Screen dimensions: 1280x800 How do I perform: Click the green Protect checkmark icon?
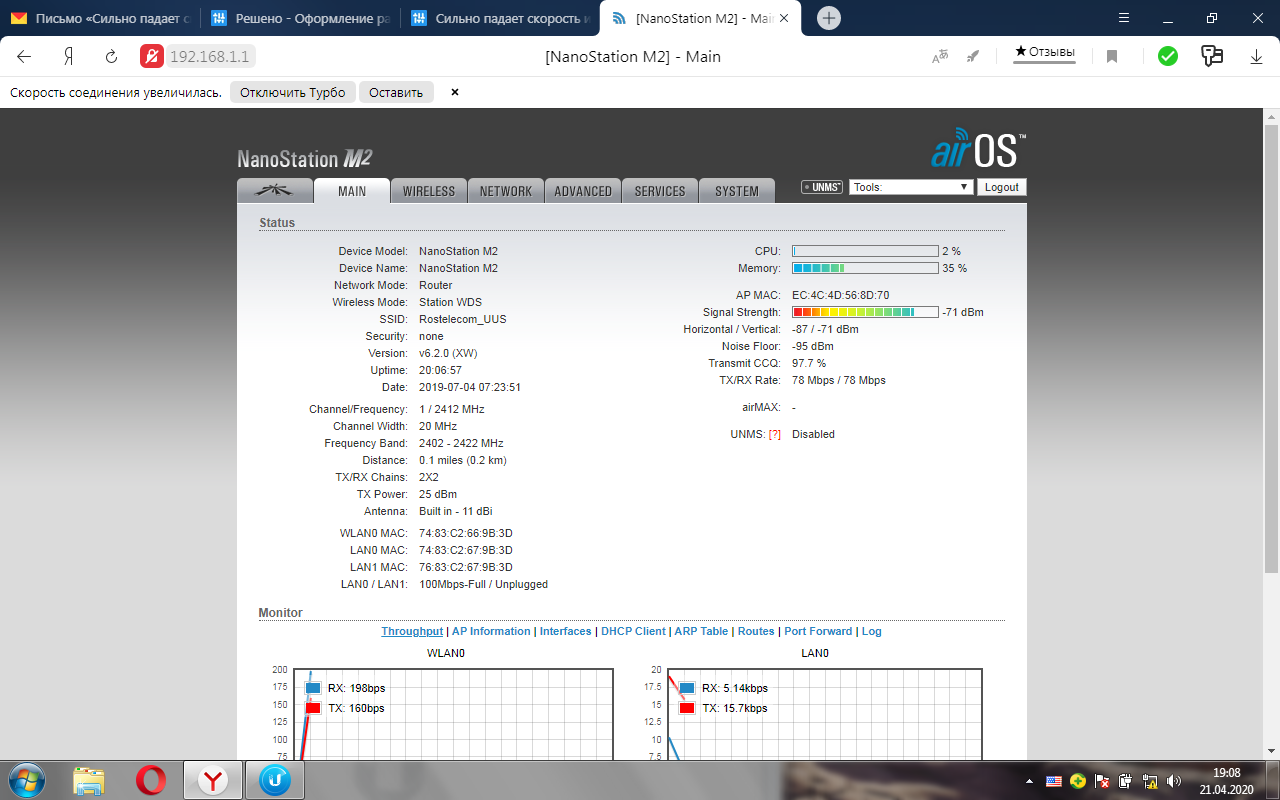[x=1168, y=56]
